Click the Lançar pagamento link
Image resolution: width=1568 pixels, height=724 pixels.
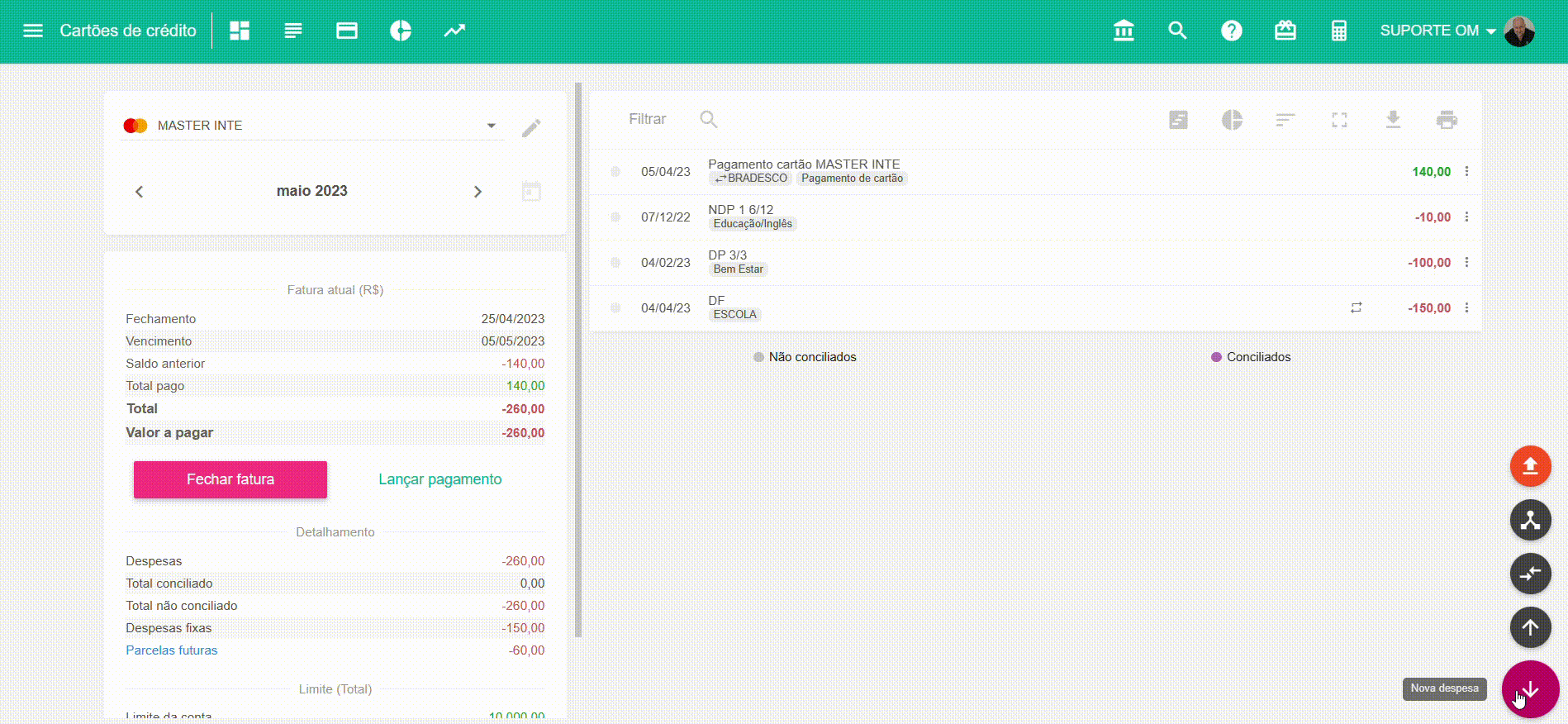coord(440,479)
